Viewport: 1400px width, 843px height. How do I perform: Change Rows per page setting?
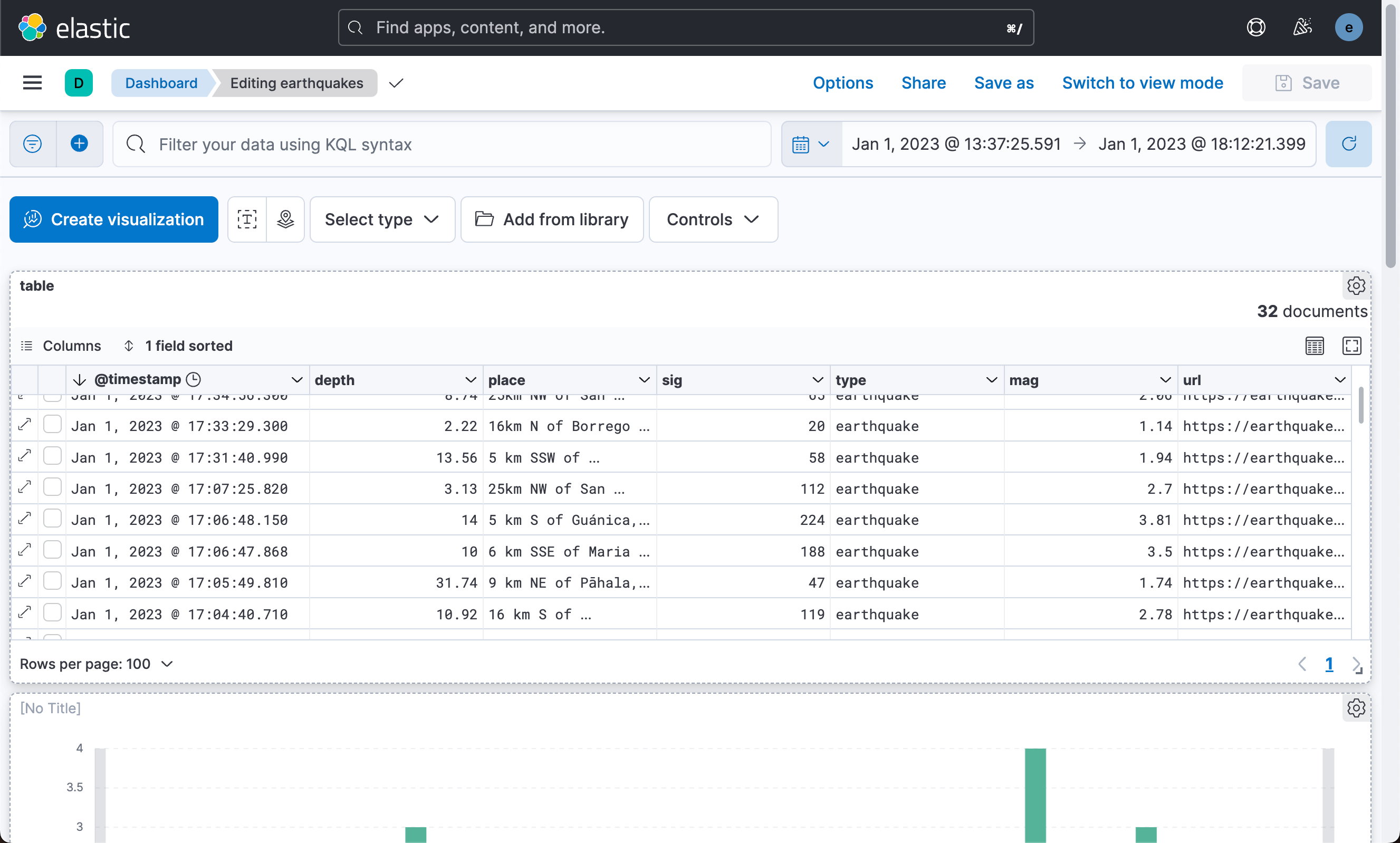tap(96, 664)
